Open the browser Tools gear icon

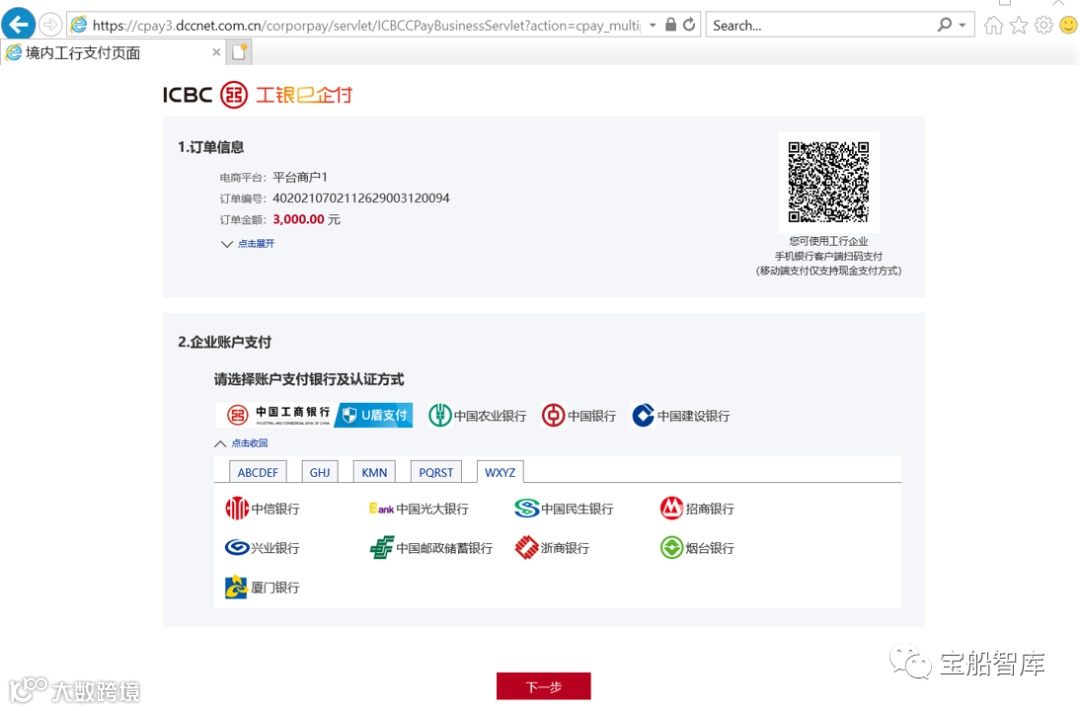tap(1043, 25)
